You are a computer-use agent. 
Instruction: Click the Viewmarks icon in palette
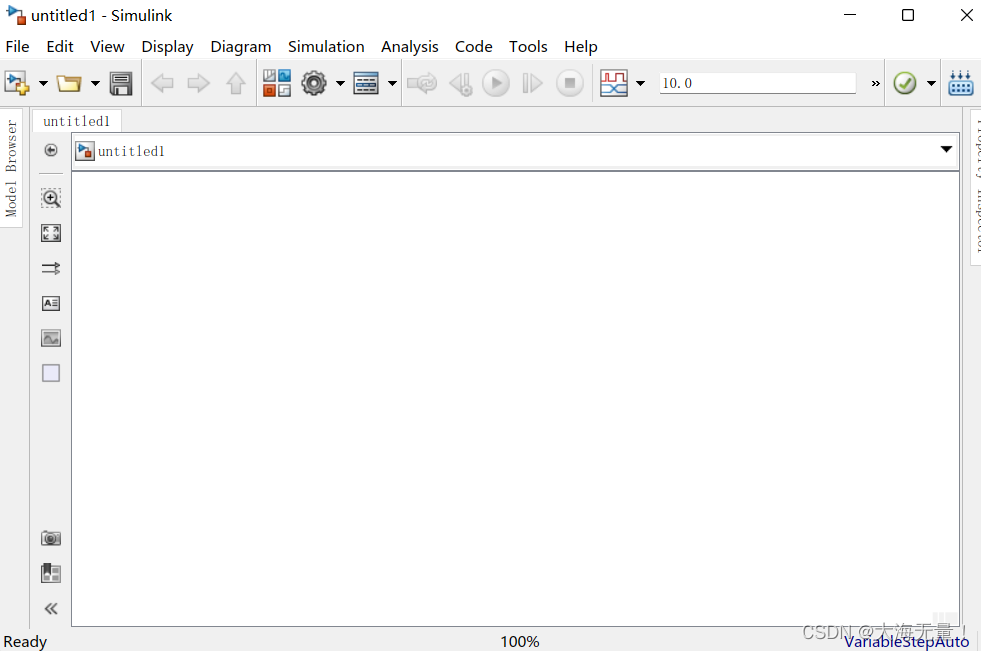tap(51, 573)
